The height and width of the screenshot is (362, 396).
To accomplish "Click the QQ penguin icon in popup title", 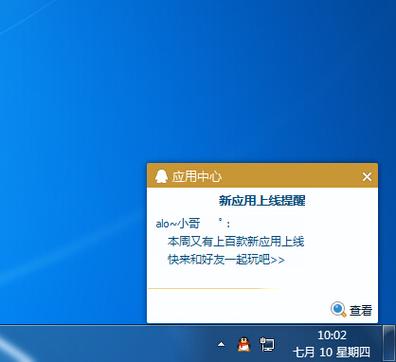I will [161, 176].
